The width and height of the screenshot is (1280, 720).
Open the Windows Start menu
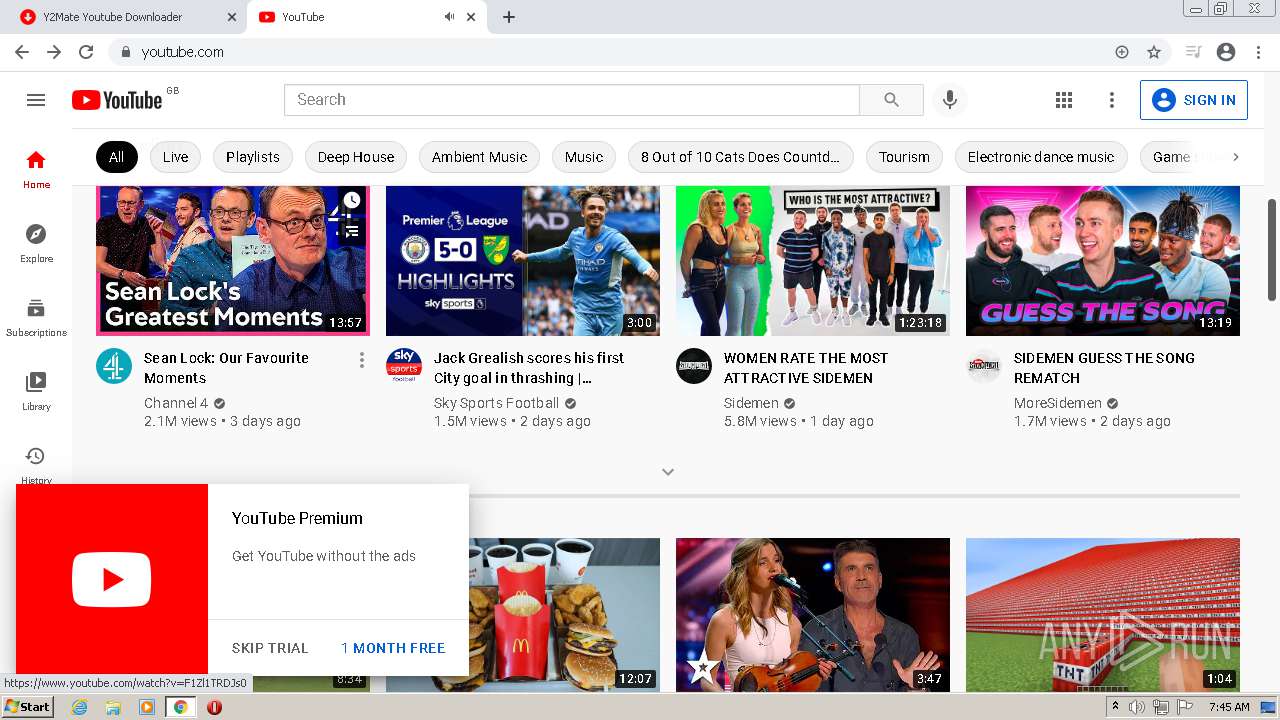click(x=27, y=707)
